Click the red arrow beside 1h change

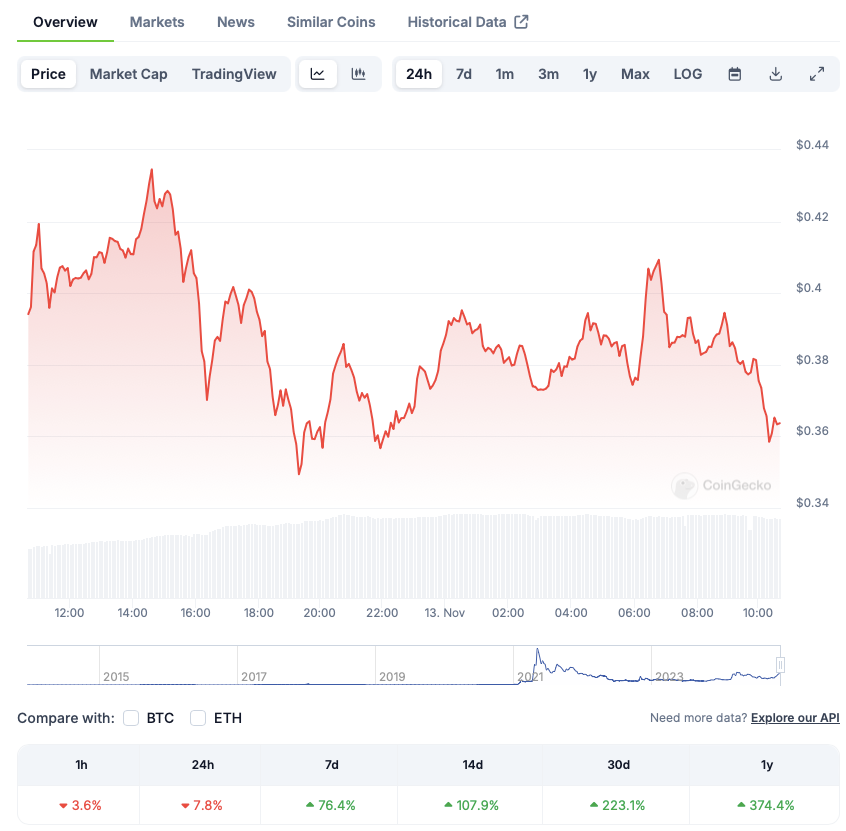pyautogui.click(x=62, y=804)
